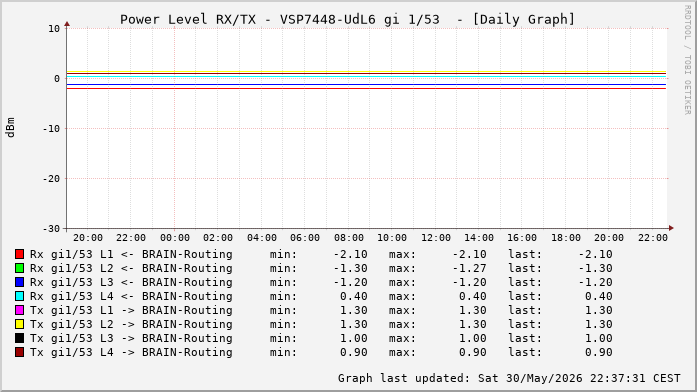Click legend label Rx gi1/53 L3 <- BRAIN-Routing

click(131, 282)
